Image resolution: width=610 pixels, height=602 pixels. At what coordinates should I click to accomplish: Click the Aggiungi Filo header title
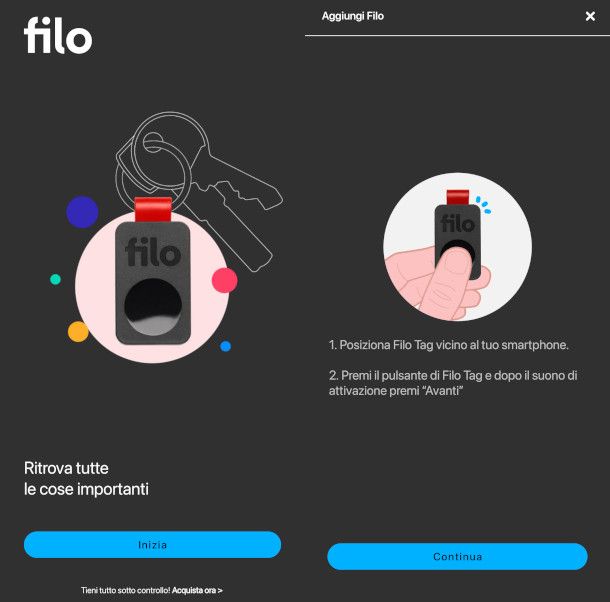(x=352, y=16)
